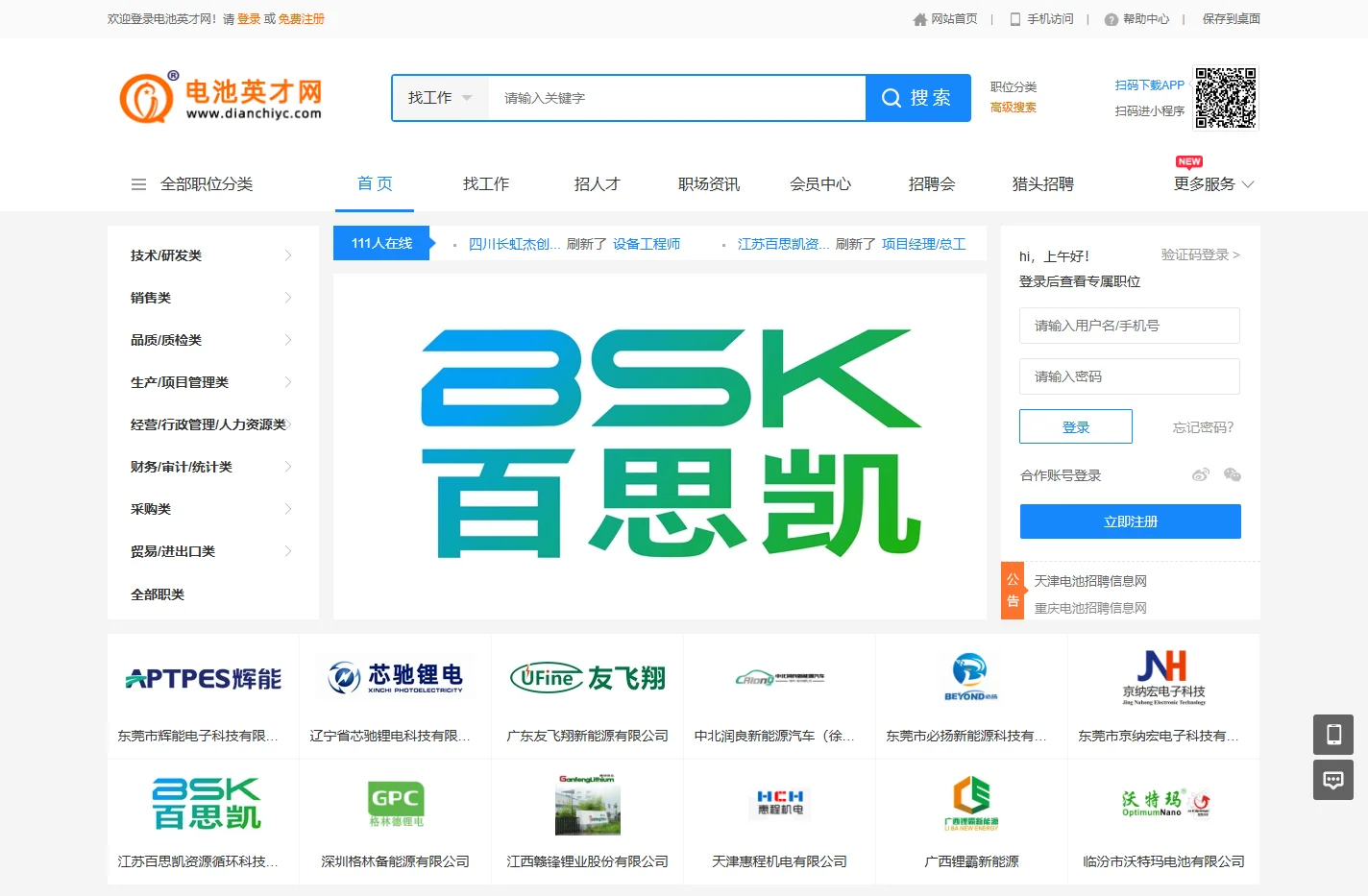Open the 职位分类 link beside search

1014,87
